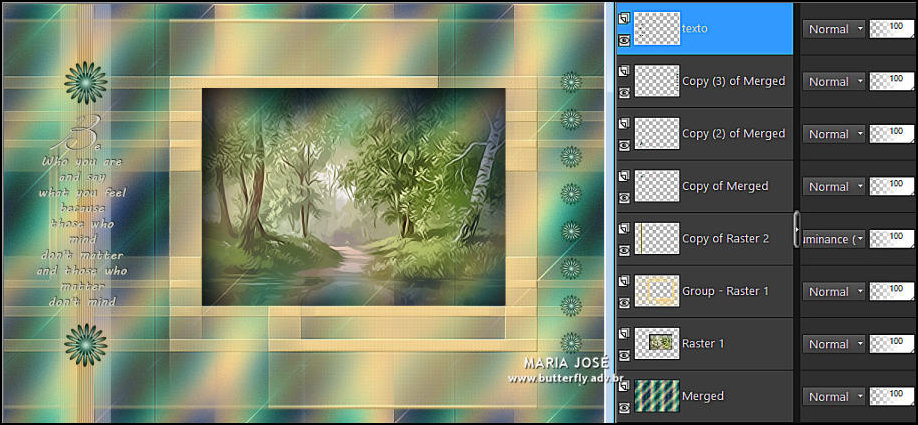Toggle the eye icon on Raster 1 layer
The height and width of the screenshot is (425, 918).
(624, 355)
